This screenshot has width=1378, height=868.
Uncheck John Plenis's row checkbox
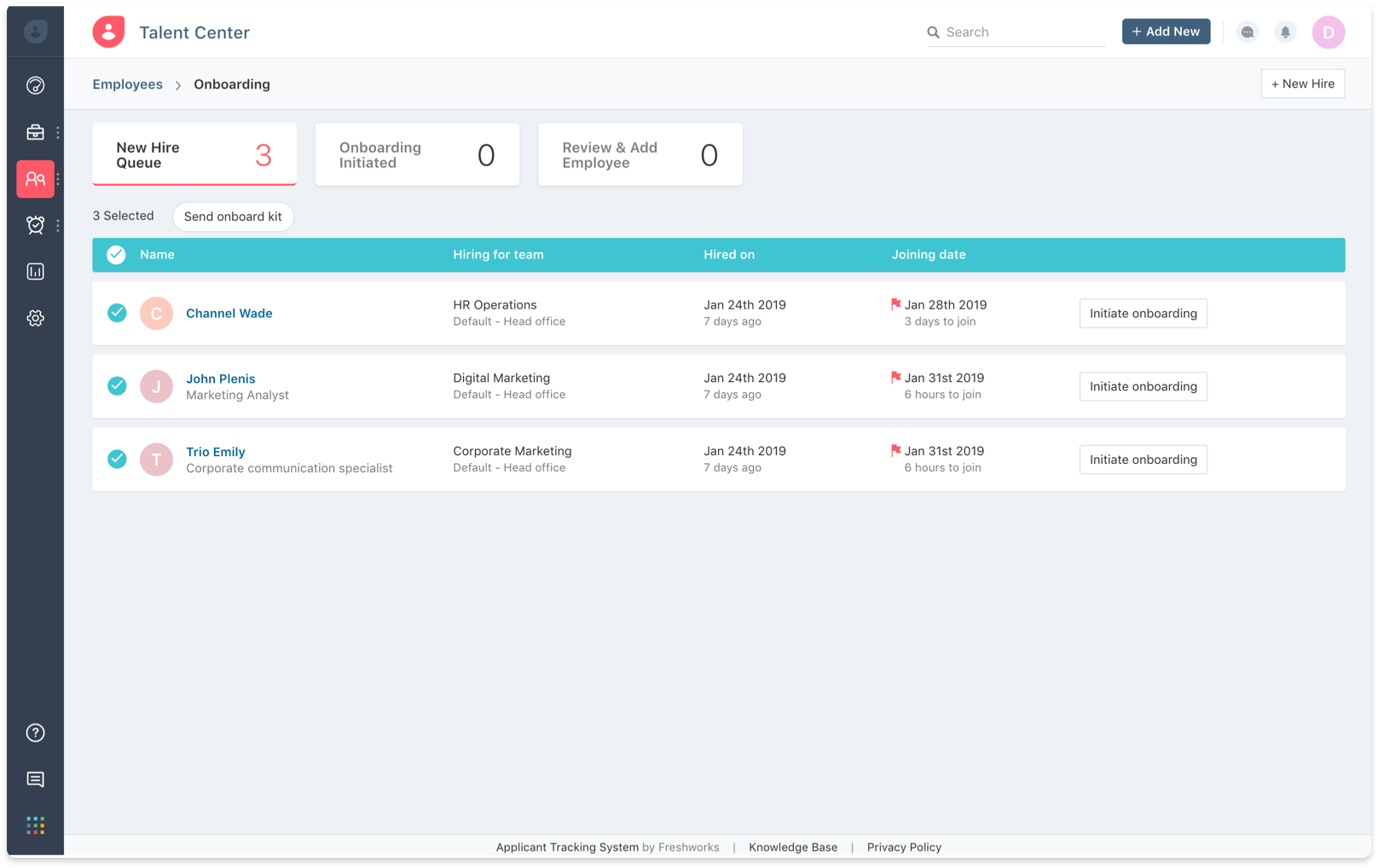pyautogui.click(x=117, y=386)
